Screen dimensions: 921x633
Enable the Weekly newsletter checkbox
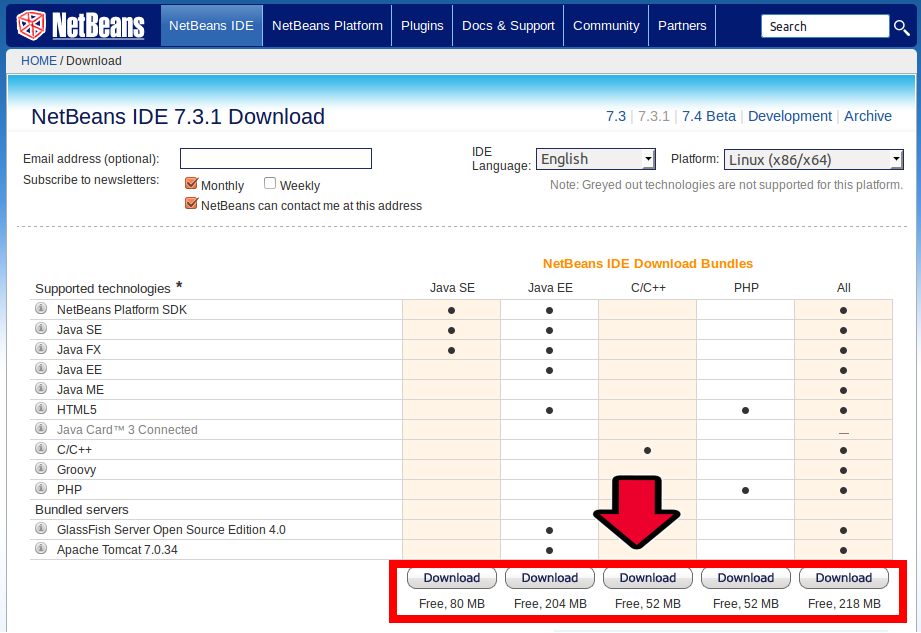click(x=268, y=184)
